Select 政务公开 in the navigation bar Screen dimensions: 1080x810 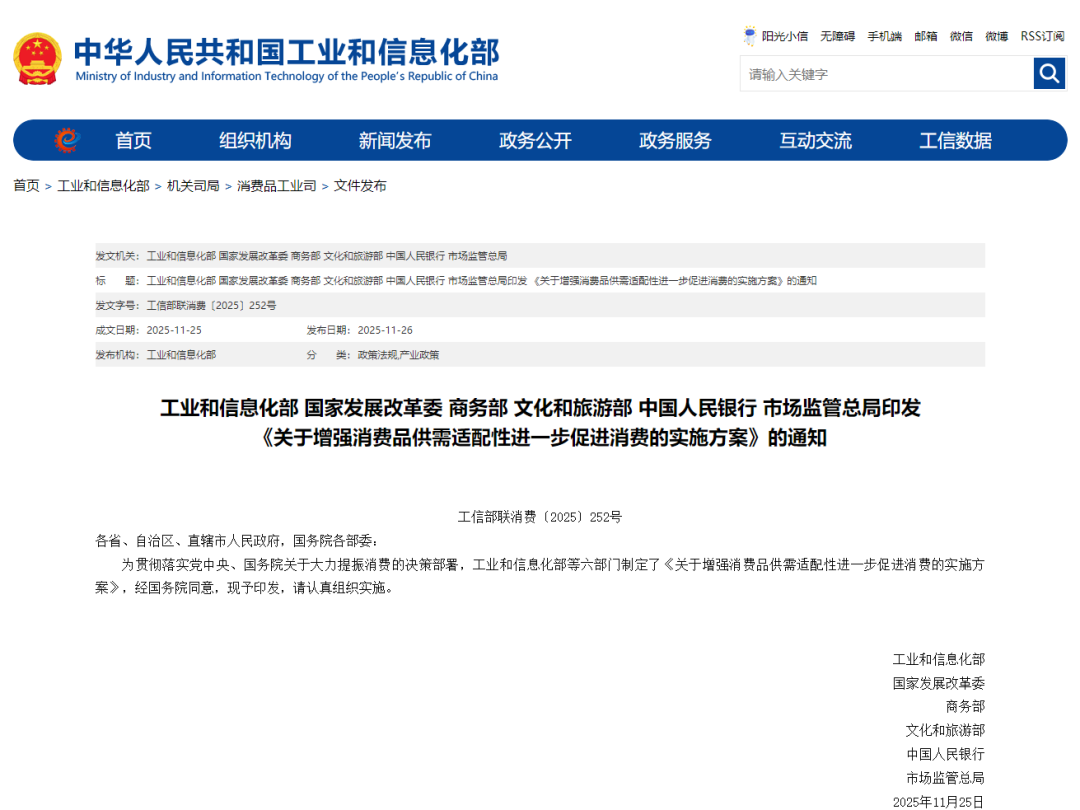(x=535, y=141)
